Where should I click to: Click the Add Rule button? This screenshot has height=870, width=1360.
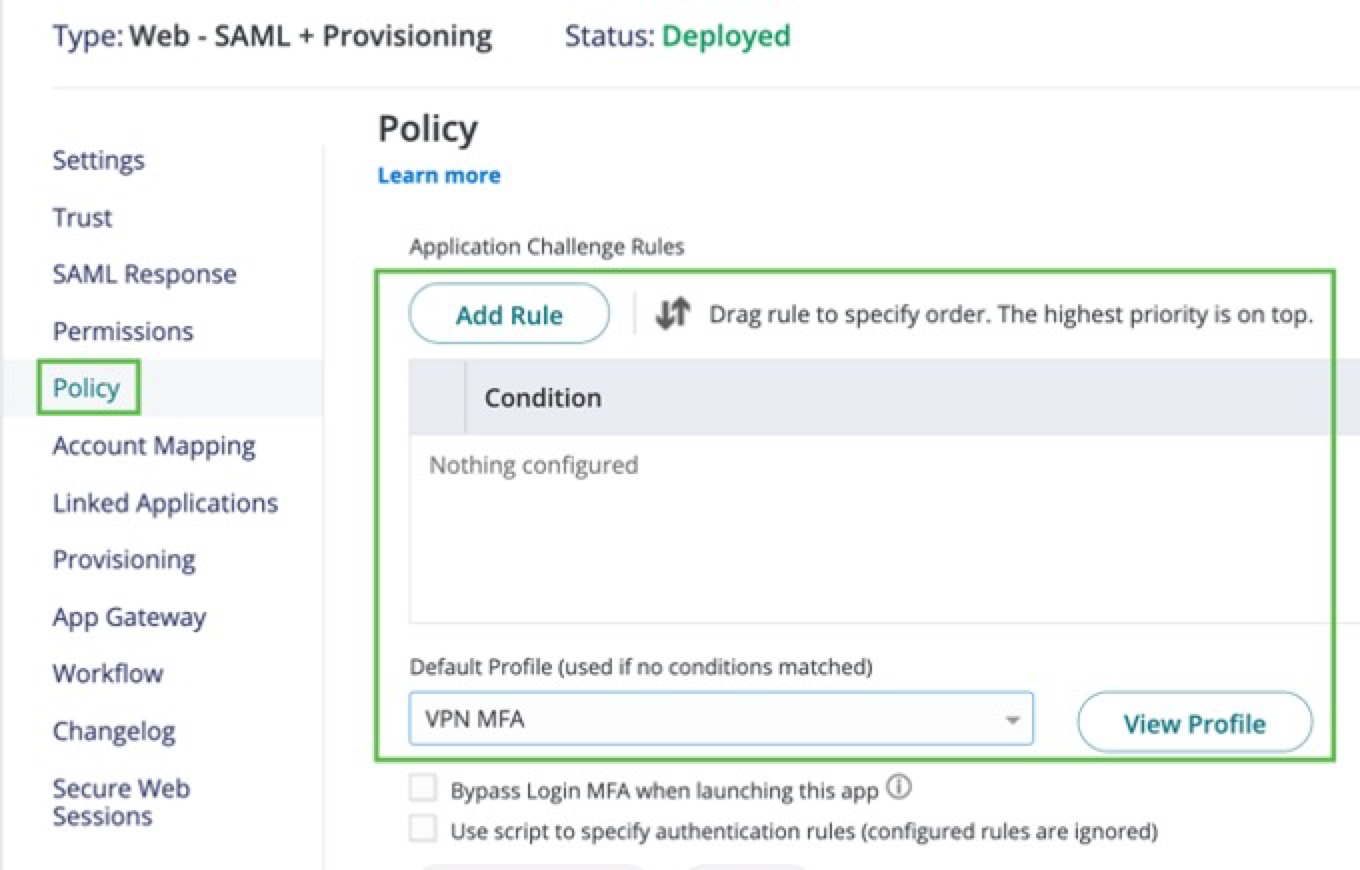(509, 313)
